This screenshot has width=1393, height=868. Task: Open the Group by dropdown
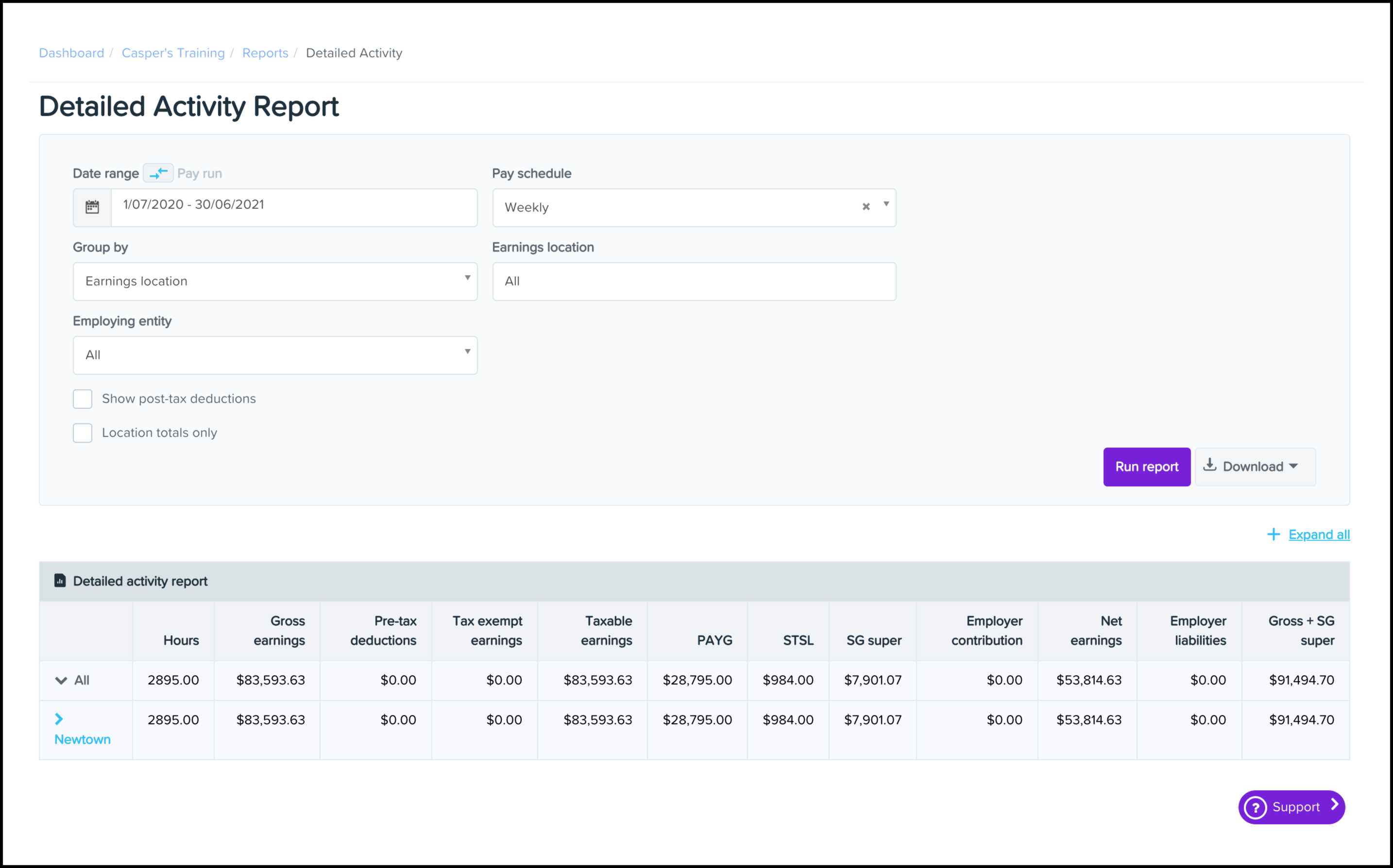pyautogui.click(x=274, y=281)
